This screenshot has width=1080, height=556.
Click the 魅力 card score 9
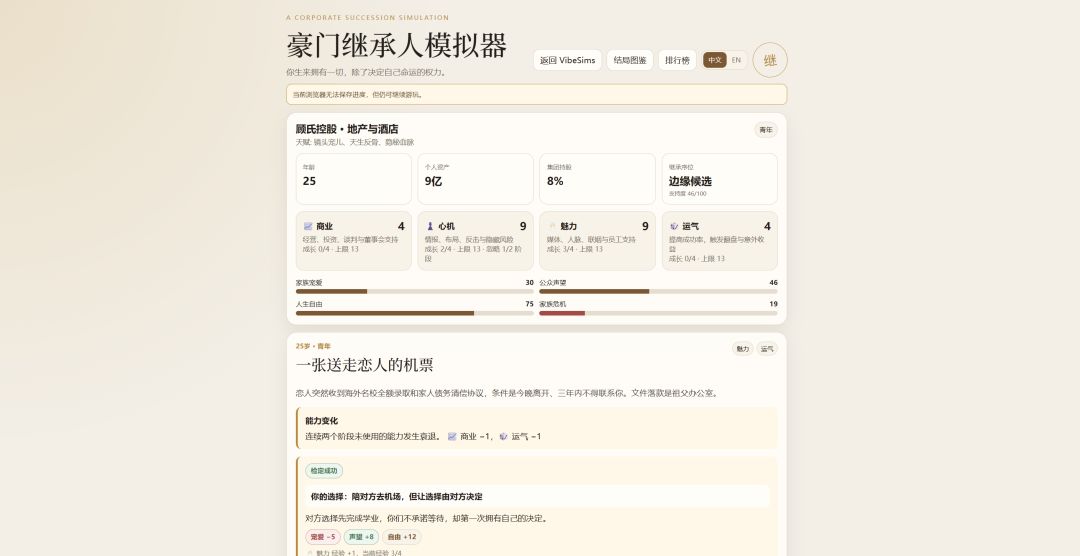tap(645, 226)
